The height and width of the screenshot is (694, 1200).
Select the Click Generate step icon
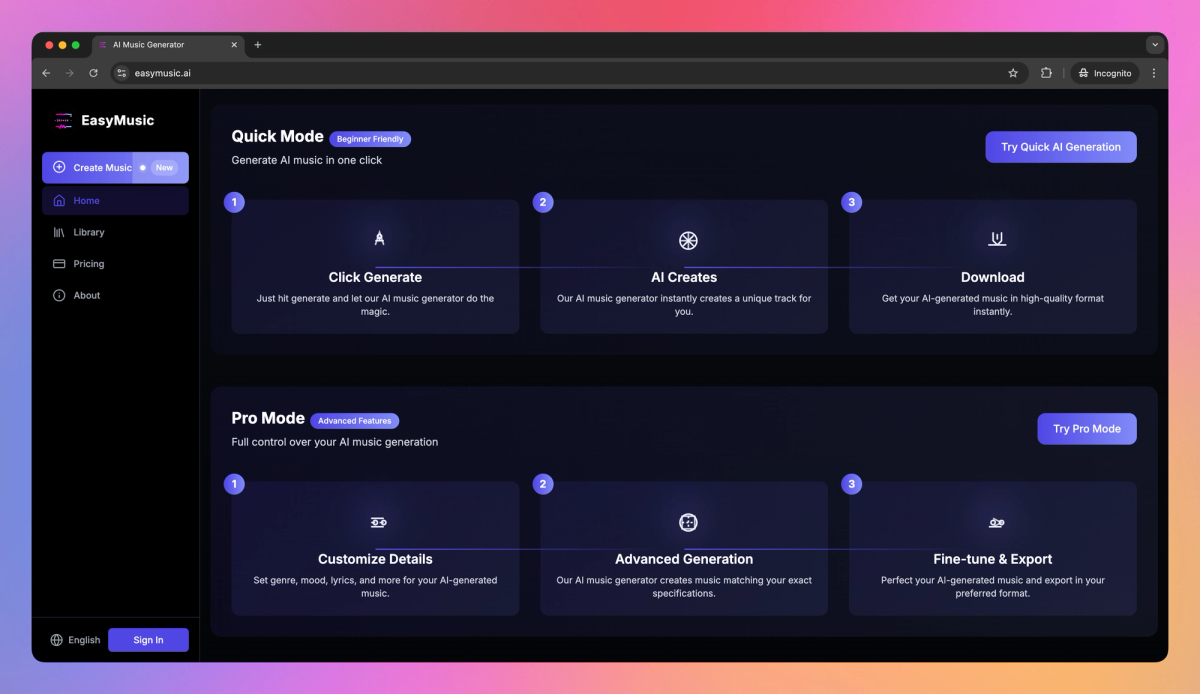[x=379, y=238]
